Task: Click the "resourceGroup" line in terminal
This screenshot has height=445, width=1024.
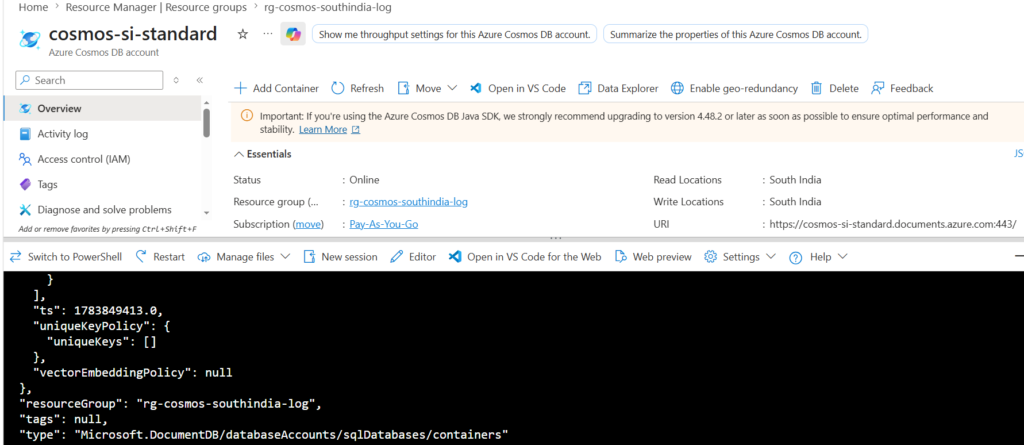Action: point(170,404)
